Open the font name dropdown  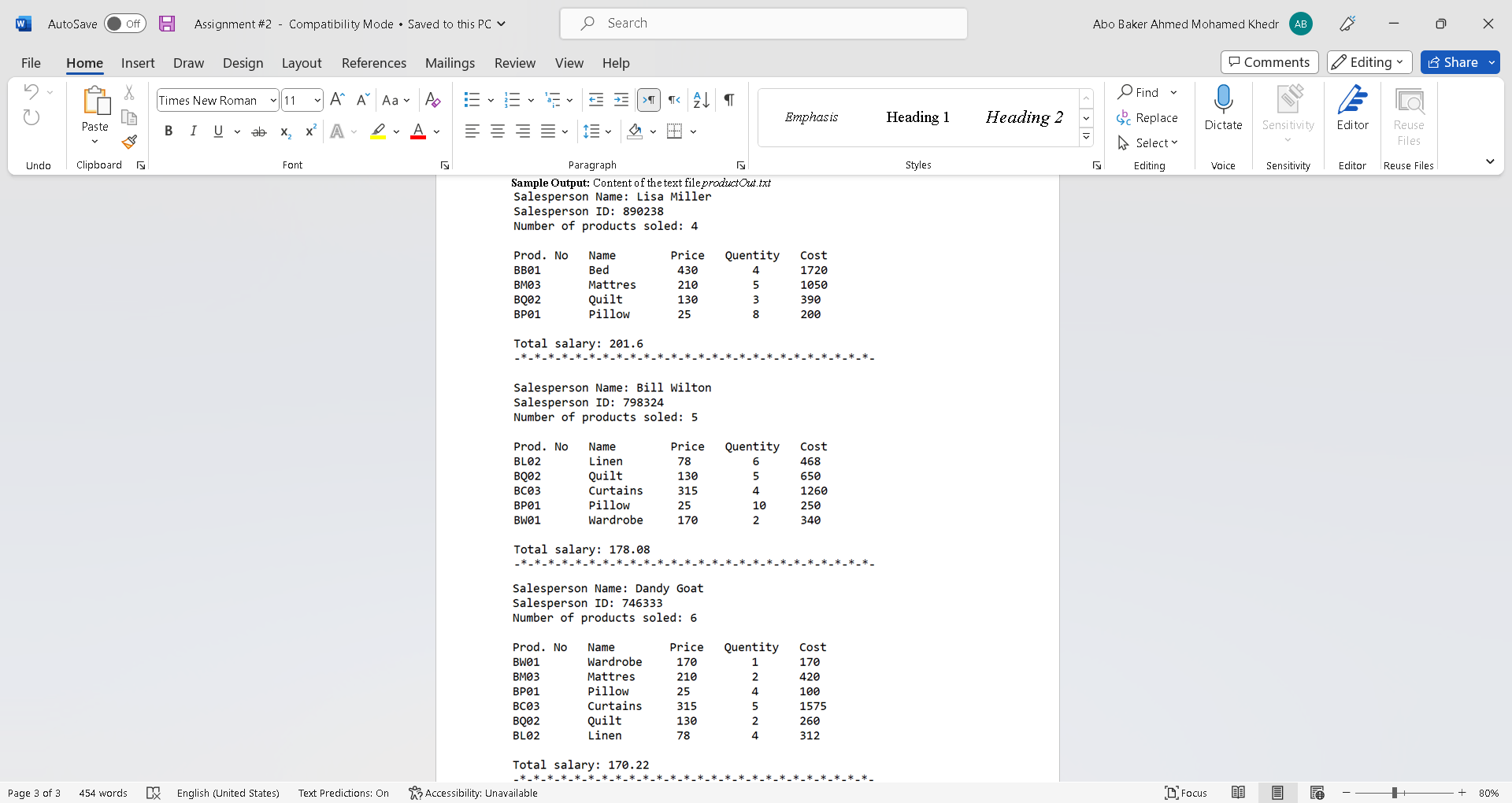tap(272, 100)
